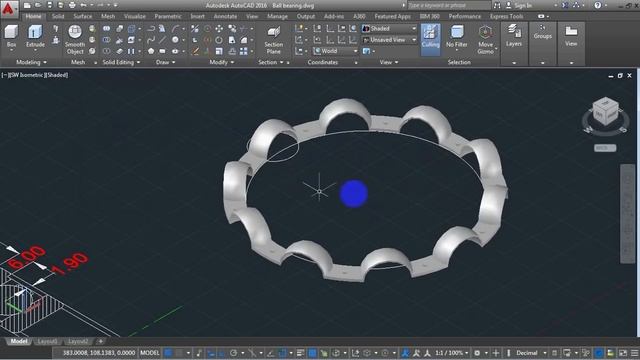Open the No Filter selection dropdown
The height and width of the screenshot is (360, 640).
click(456, 38)
